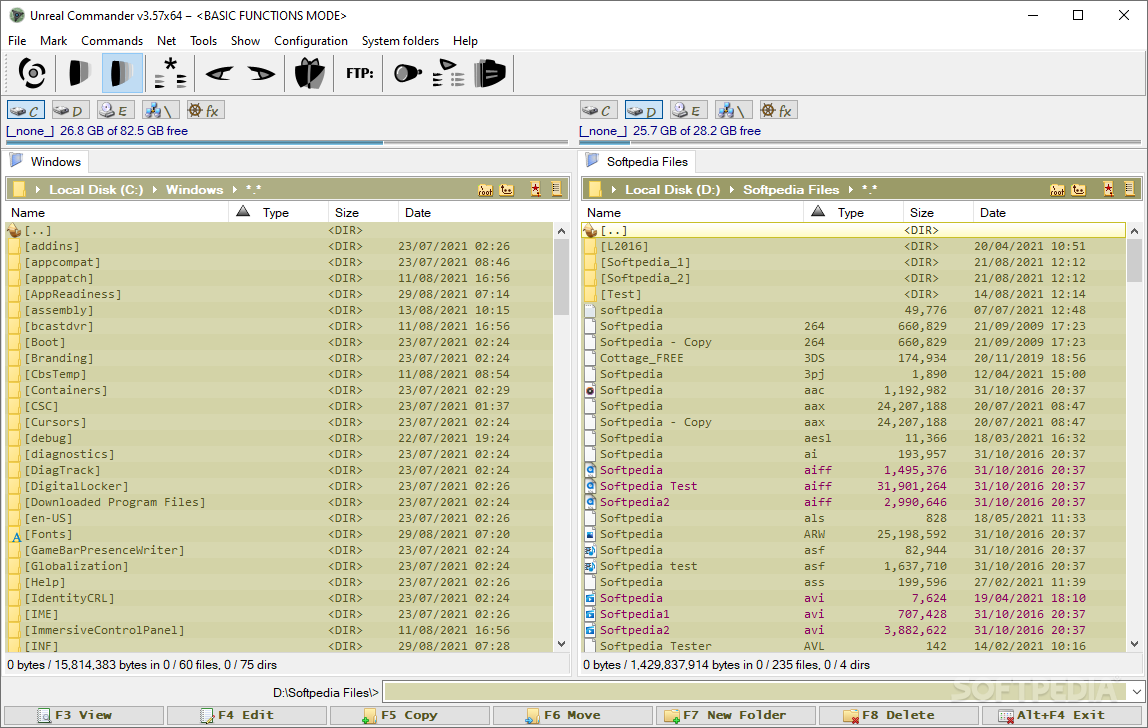Open directory history list in right panel
This screenshot has height=728, width=1148.
click(x=1129, y=190)
